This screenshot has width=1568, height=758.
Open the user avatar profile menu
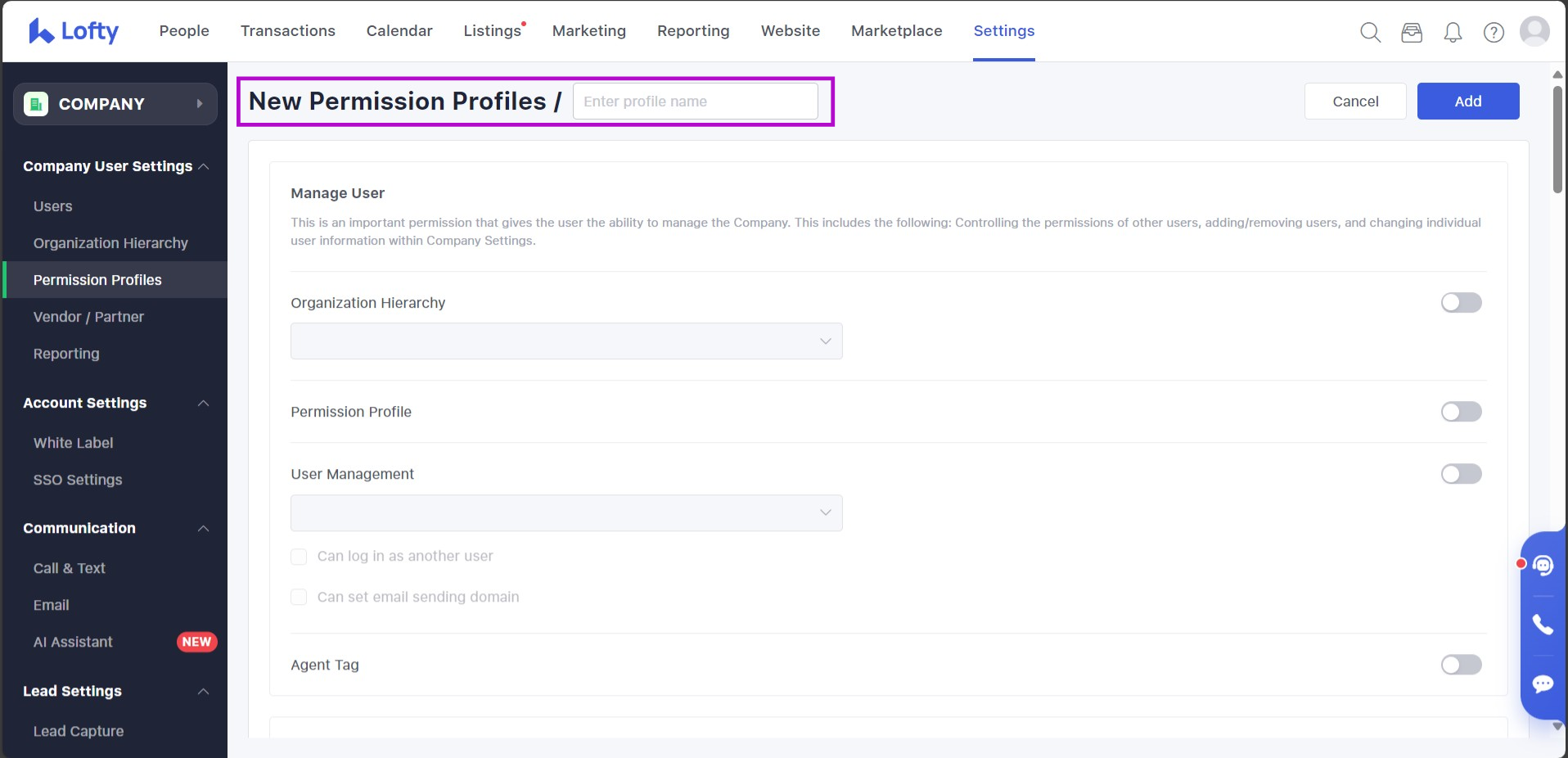(1534, 31)
